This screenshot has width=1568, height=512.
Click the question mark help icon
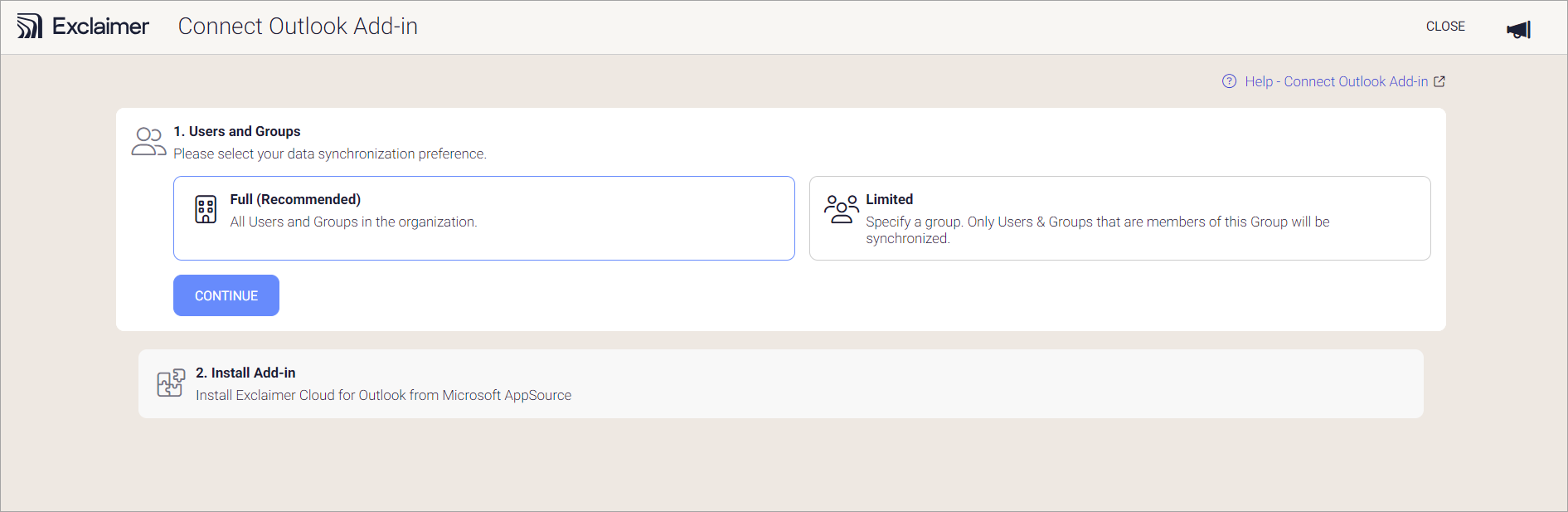pos(1229,81)
